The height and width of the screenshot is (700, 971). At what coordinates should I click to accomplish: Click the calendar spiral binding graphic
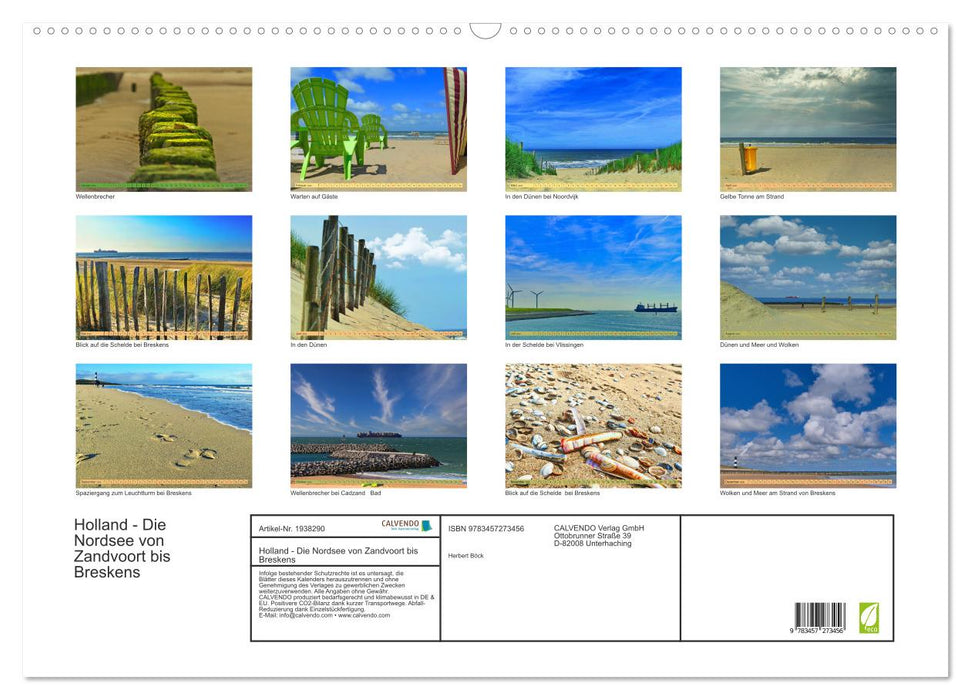(485, 30)
